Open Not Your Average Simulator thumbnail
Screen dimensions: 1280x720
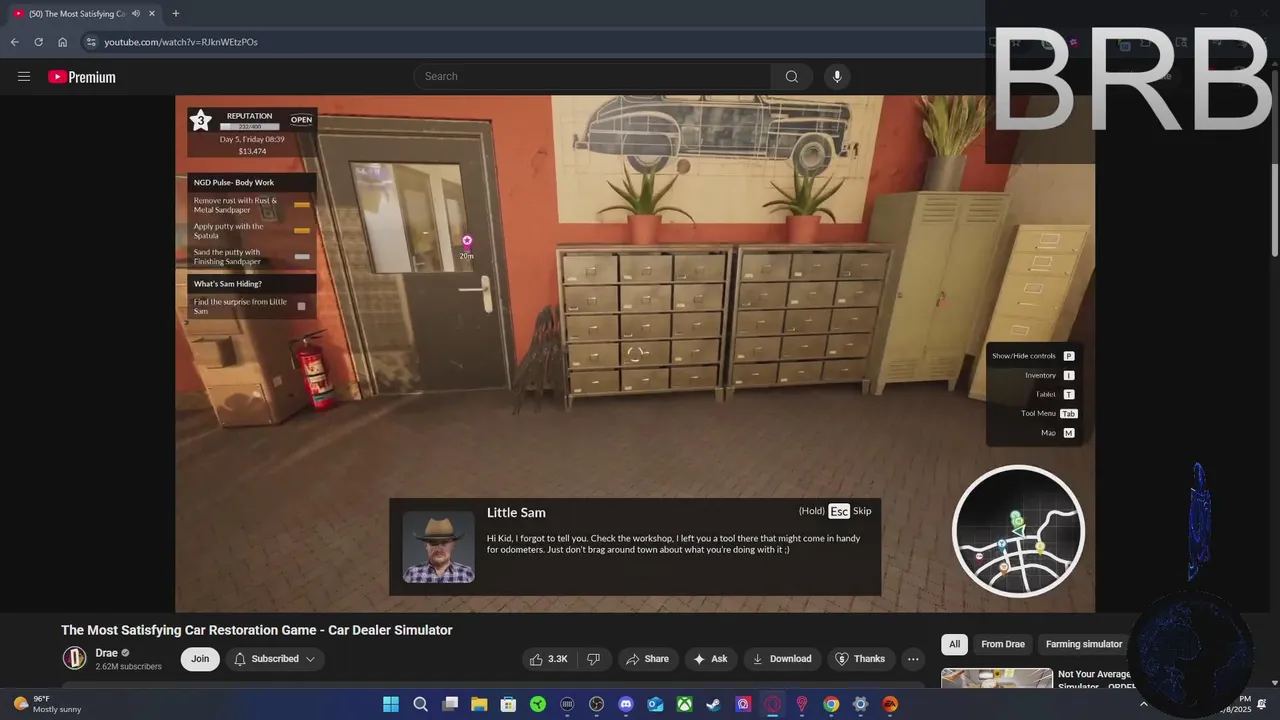tap(997, 678)
